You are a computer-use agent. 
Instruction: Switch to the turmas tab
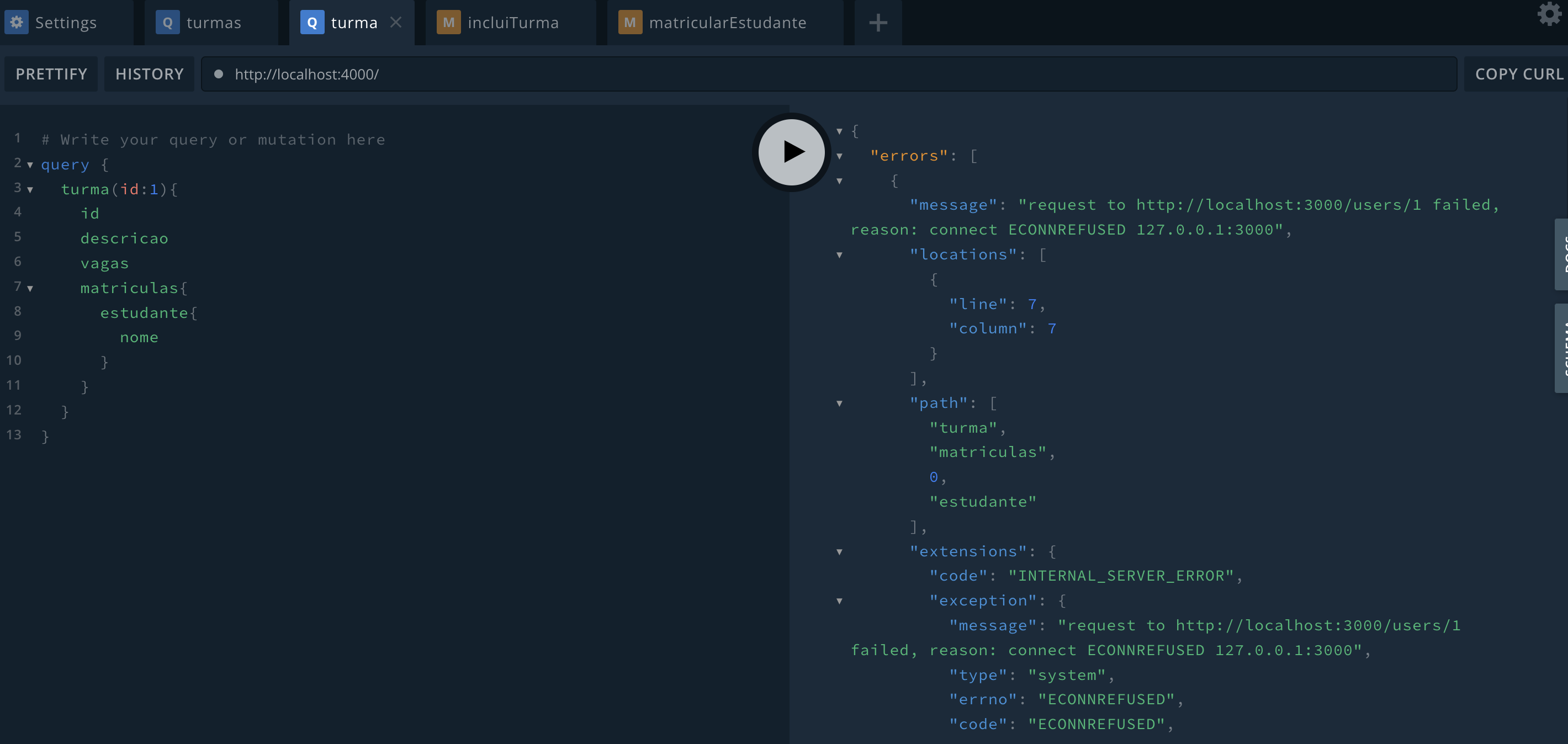[x=211, y=23]
